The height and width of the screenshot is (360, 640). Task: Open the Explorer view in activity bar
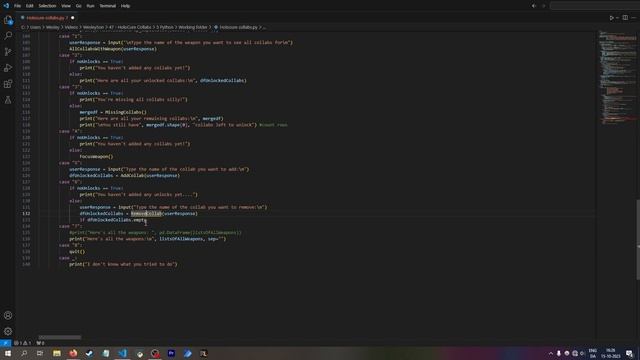(x=8, y=20)
